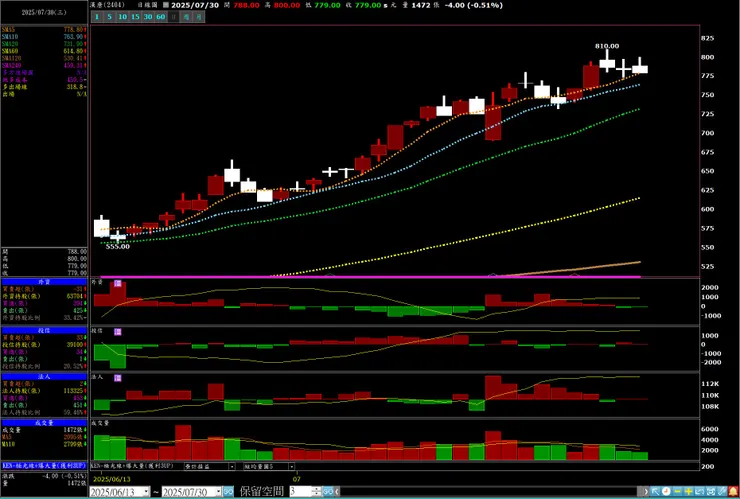Image resolution: width=740 pixels, height=499 pixels.
Task: Switch to the monthly (月) chart
Action: coord(199,17)
